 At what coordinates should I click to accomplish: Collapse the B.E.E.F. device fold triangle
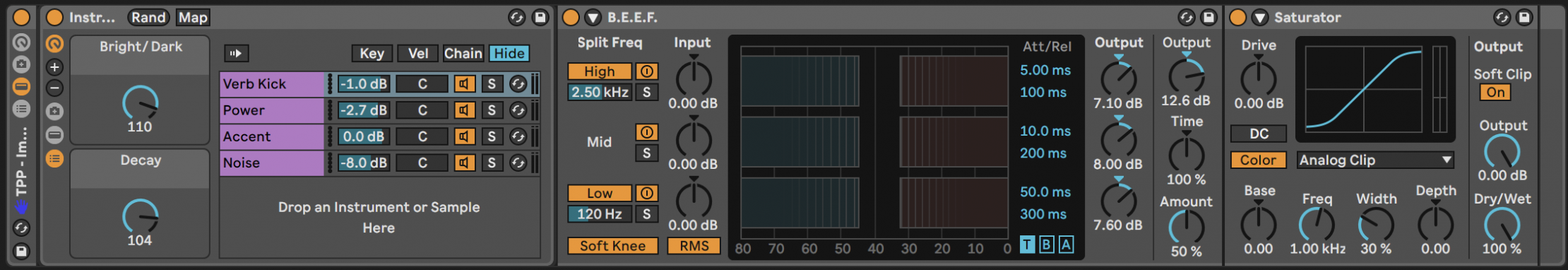click(593, 18)
